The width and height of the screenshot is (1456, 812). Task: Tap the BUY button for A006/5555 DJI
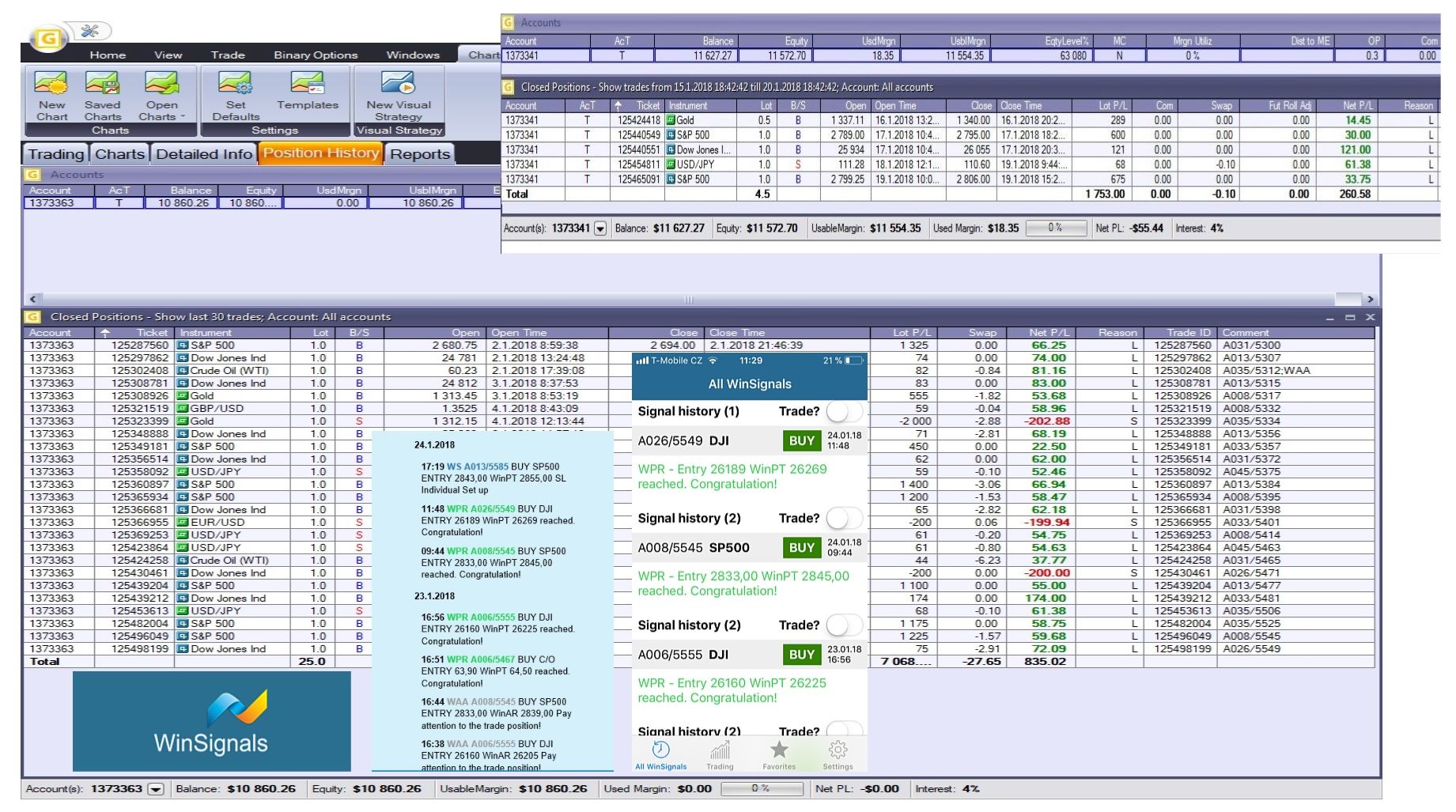tap(801, 655)
